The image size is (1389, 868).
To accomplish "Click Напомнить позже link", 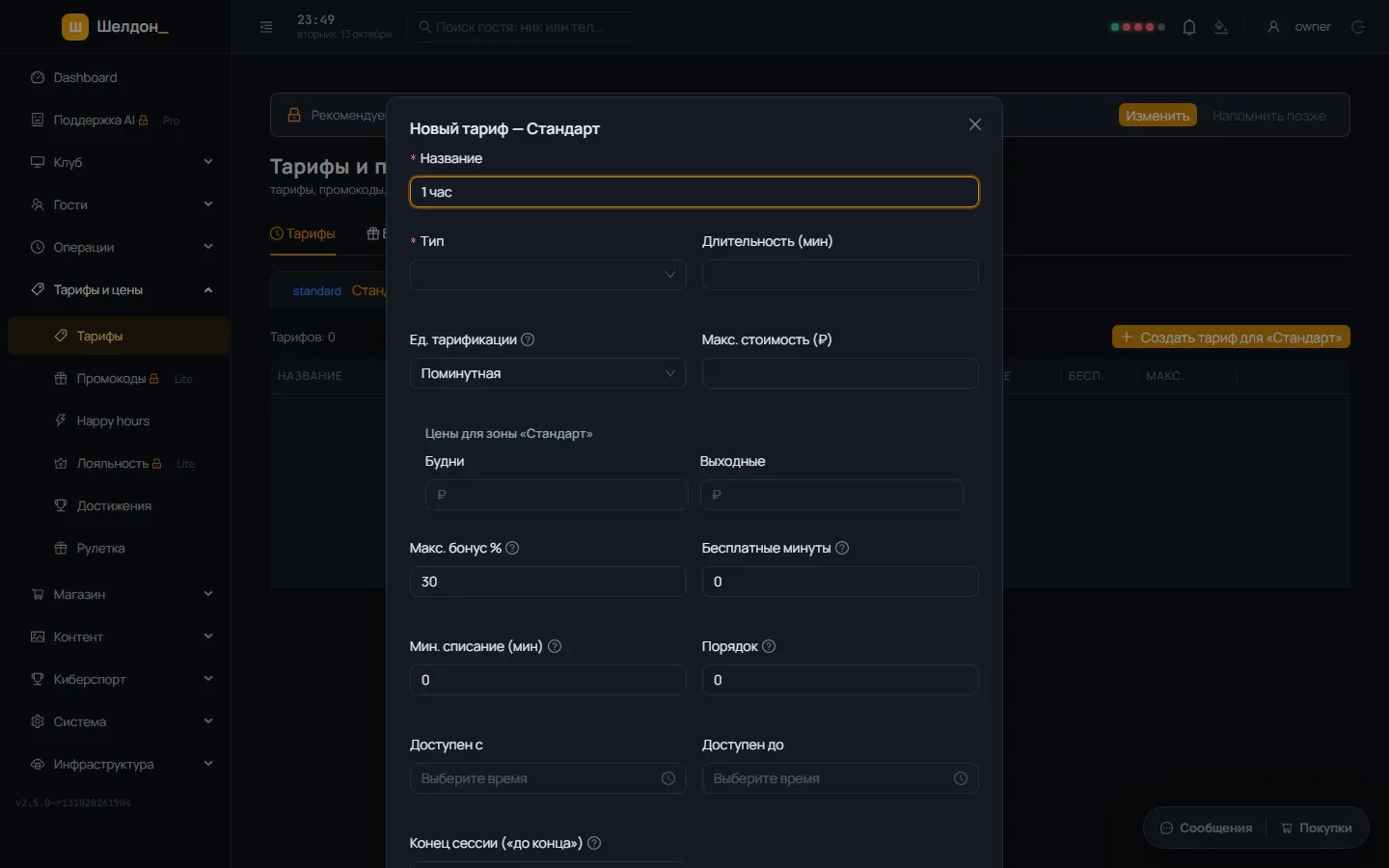I will [1269, 116].
